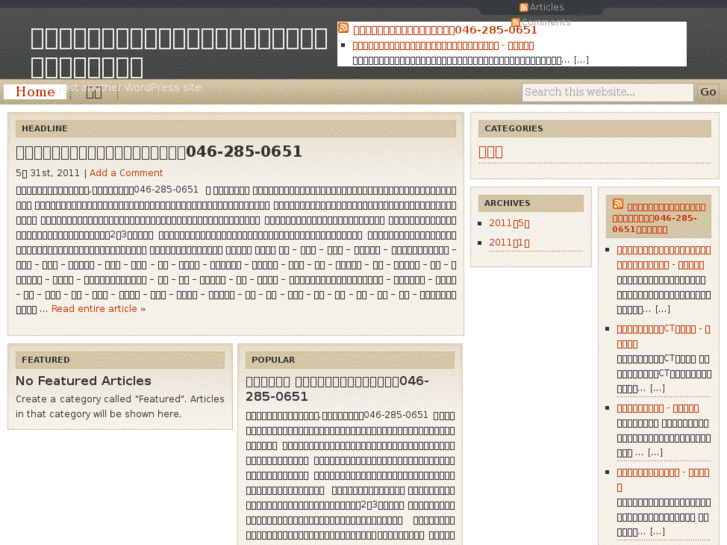The height and width of the screenshot is (545, 727).
Task: Open the 2011 January archive link
Action: pos(509,243)
